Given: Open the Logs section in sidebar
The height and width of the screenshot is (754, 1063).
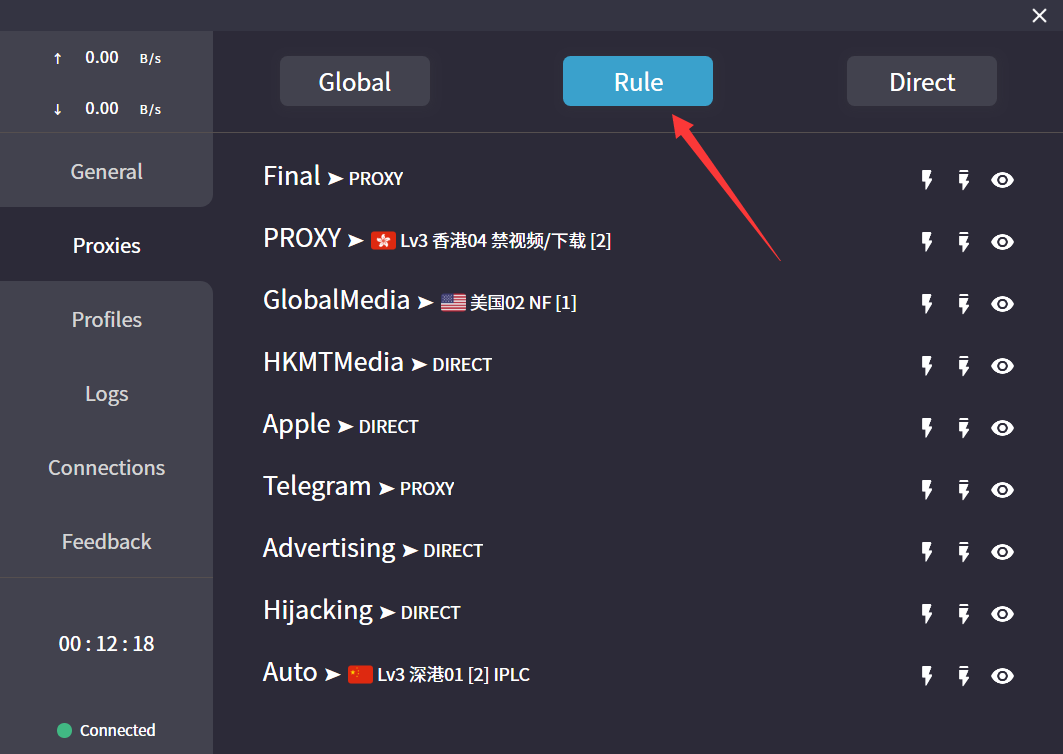Looking at the screenshot, I should point(106,394).
